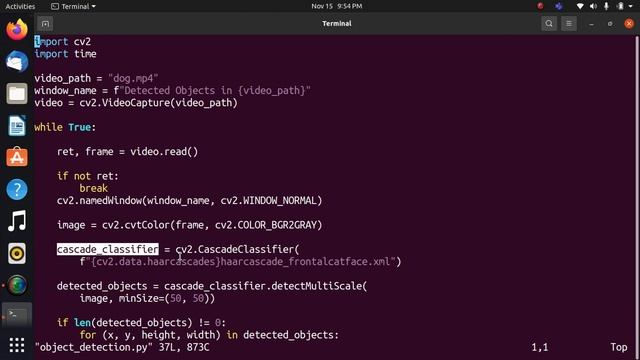Maximize the Terminal window
640x360 pixels.
pos(610,24)
